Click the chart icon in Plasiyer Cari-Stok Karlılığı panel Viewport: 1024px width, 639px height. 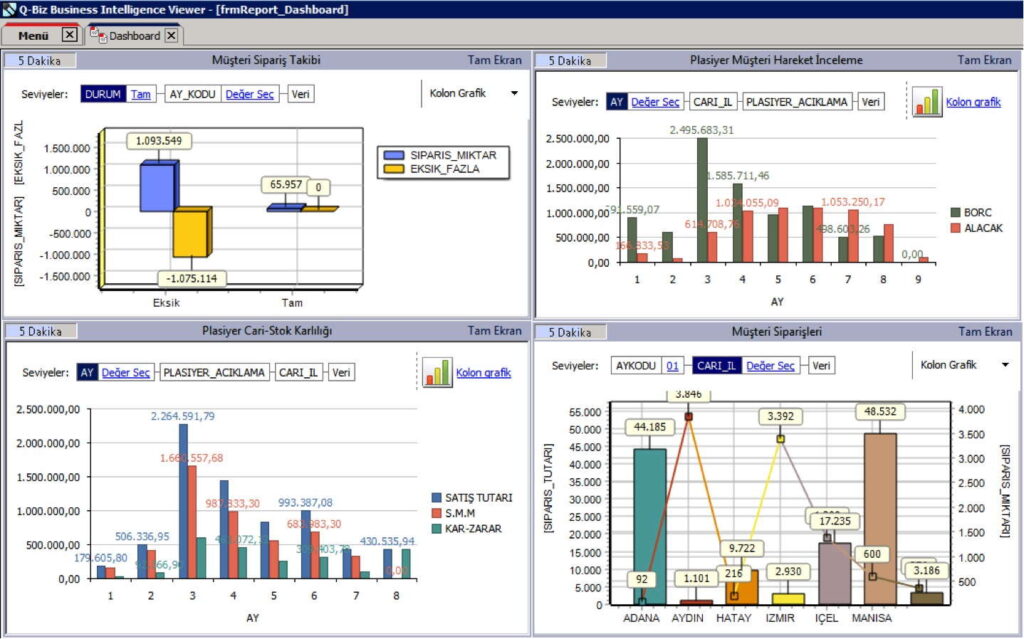coord(437,372)
